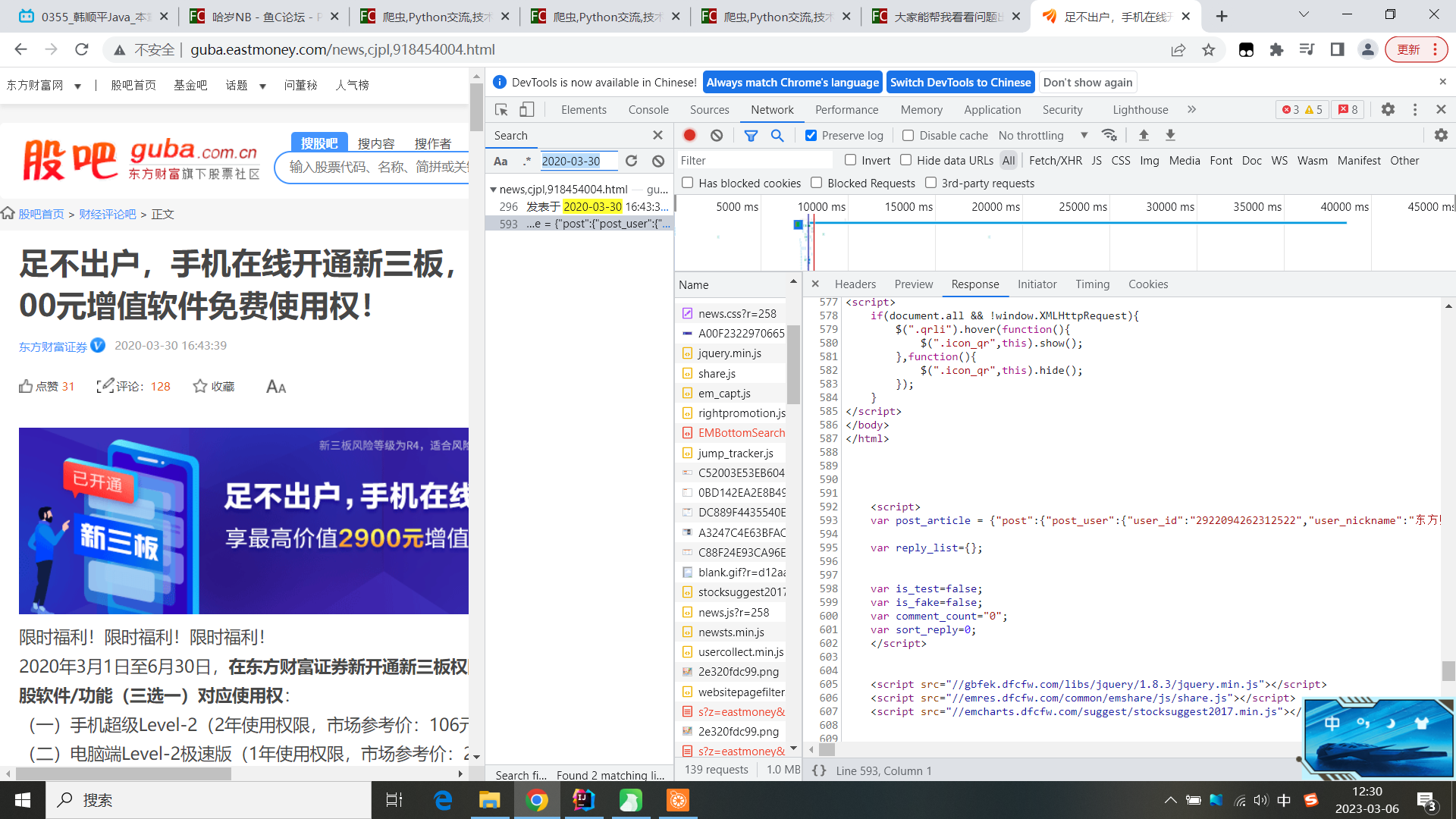Bookmark this page star icon
Screen dimensions: 1456x819
[1209, 49]
